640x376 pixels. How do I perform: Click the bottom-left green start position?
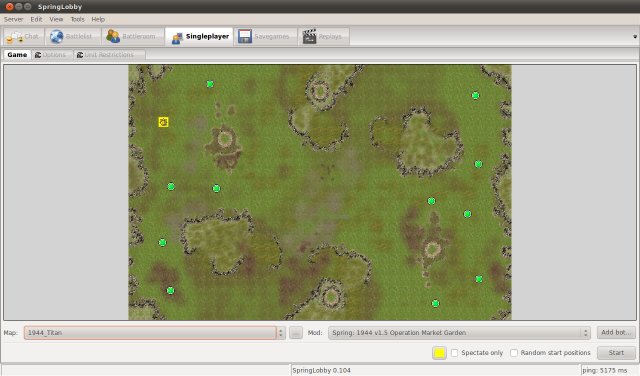coord(170,290)
